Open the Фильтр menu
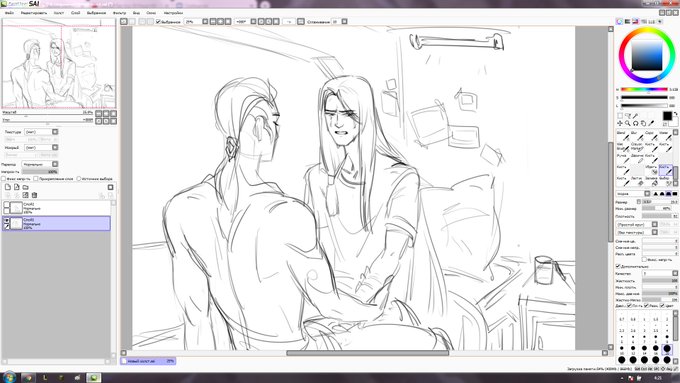 tap(119, 13)
